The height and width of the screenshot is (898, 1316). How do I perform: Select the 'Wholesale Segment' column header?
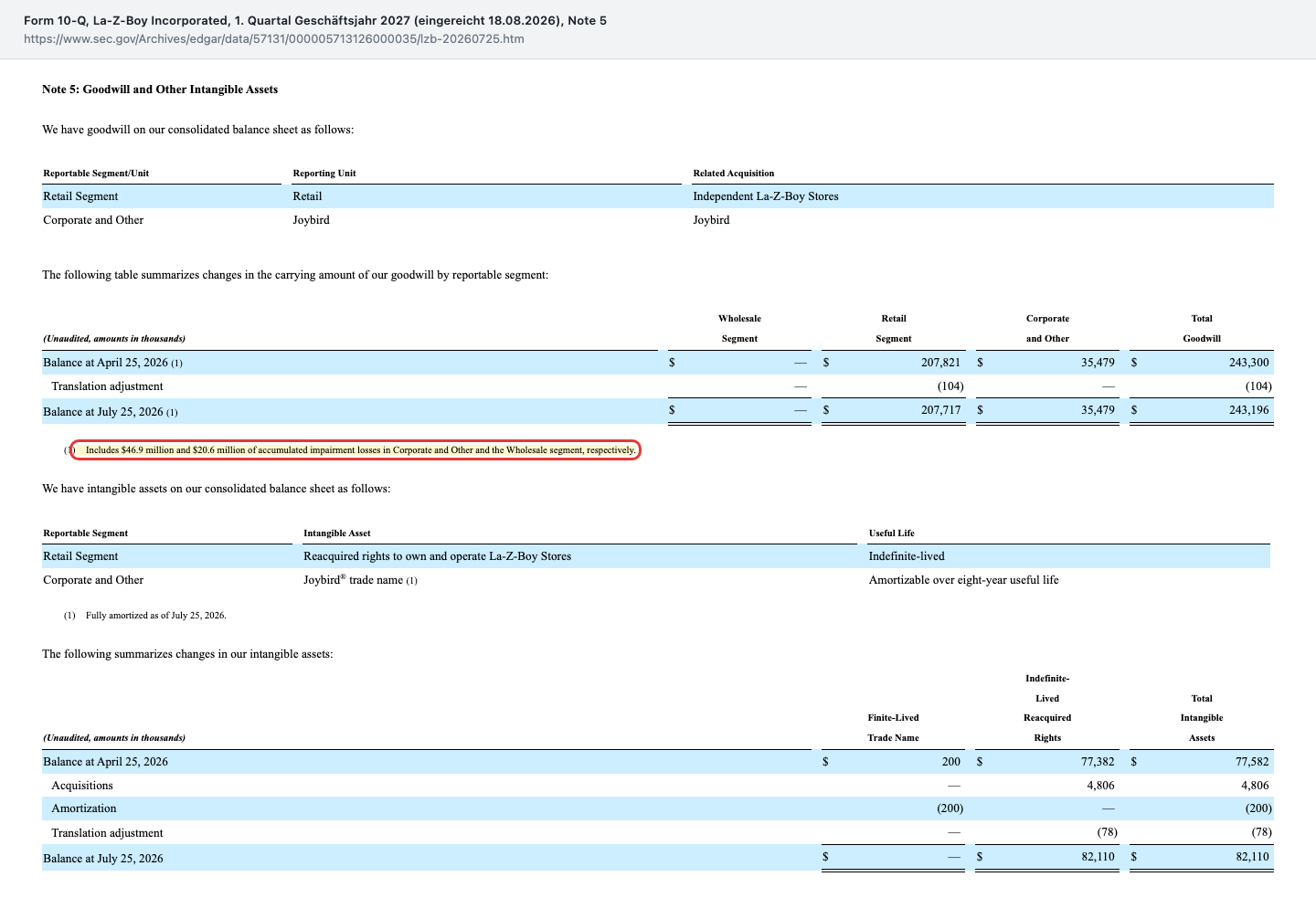point(739,329)
